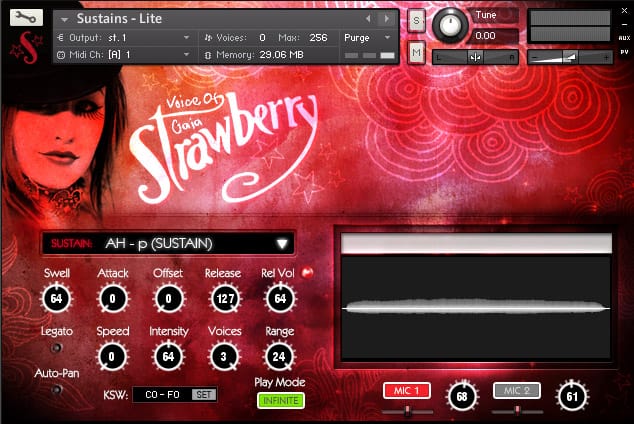This screenshot has width=634, height=424.
Task: Click the Release knob showing 127
Action: 225,299
